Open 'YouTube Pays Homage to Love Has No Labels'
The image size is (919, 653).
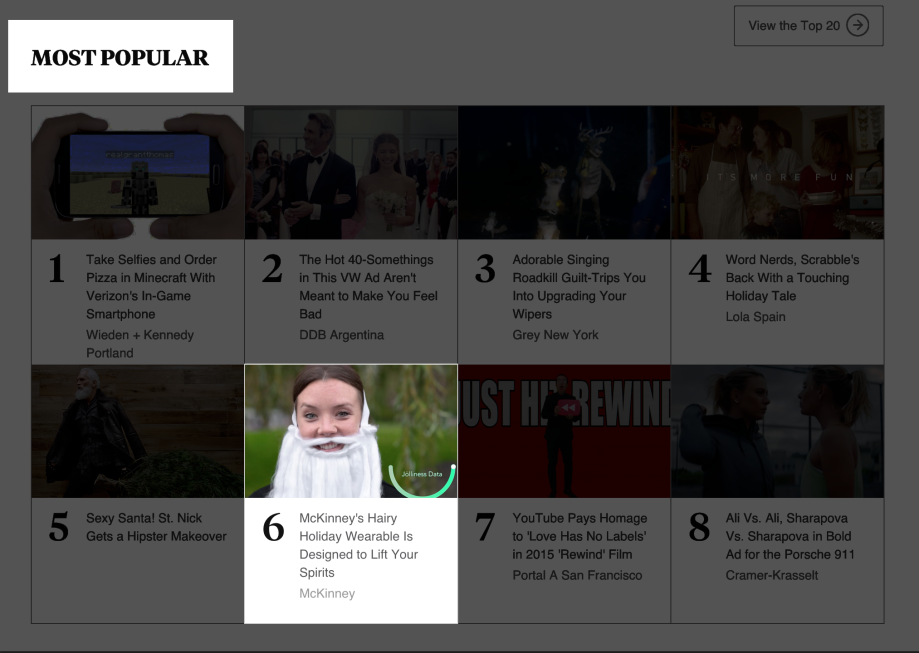pyautogui.click(x=579, y=536)
